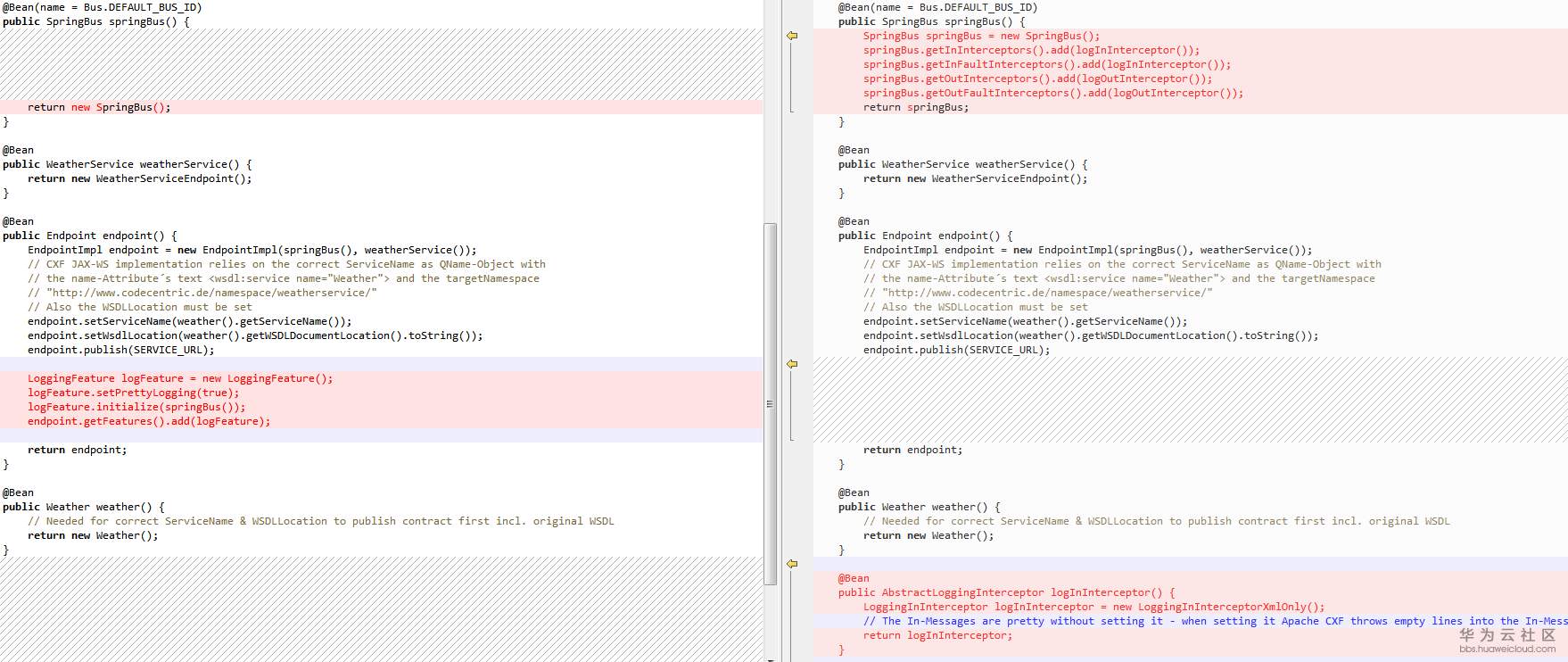This screenshot has width=1568, height=662.
Task: Click the scrollbar track above the thumb
Action: pyautogui.click(x=771, y=112)
